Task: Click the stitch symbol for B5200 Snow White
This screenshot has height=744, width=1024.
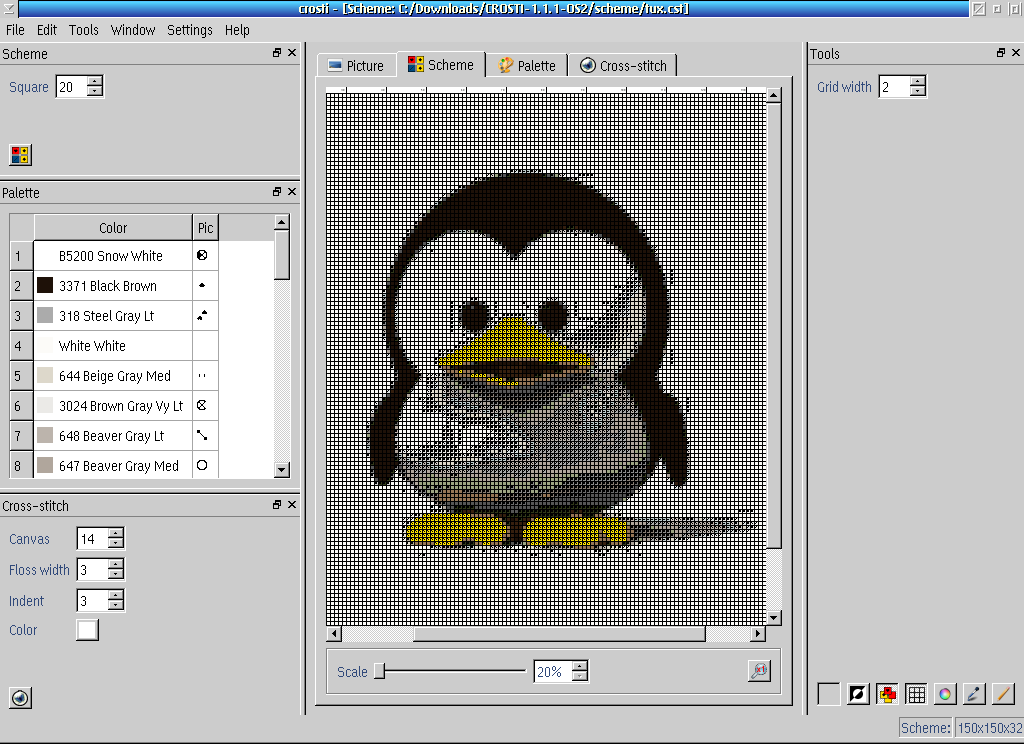Action: point(202,255)
